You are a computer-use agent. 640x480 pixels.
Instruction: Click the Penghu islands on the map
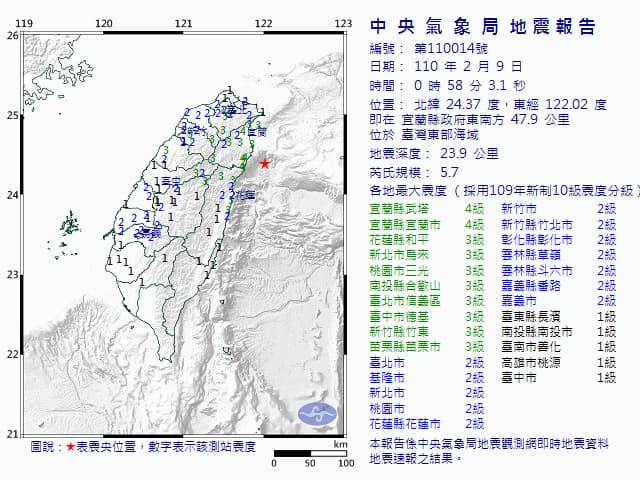click(67, 233)
